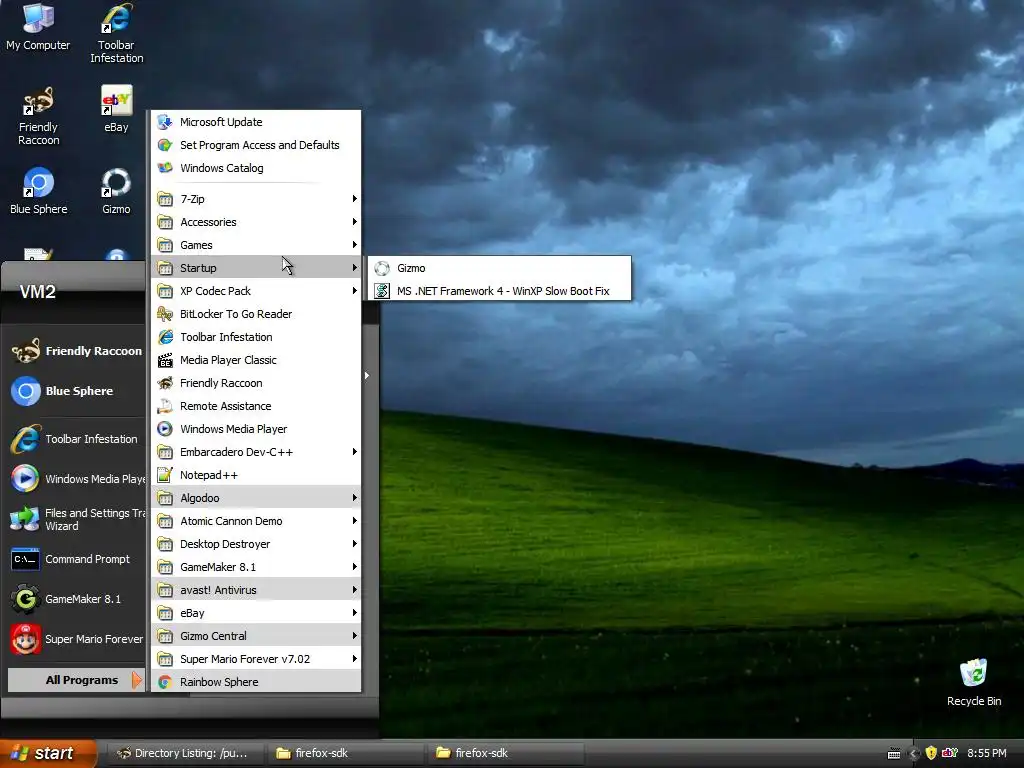Click GameMaker 8.1 icon in Start menu left pane
1024x768 pixels.
click(25, 599)
